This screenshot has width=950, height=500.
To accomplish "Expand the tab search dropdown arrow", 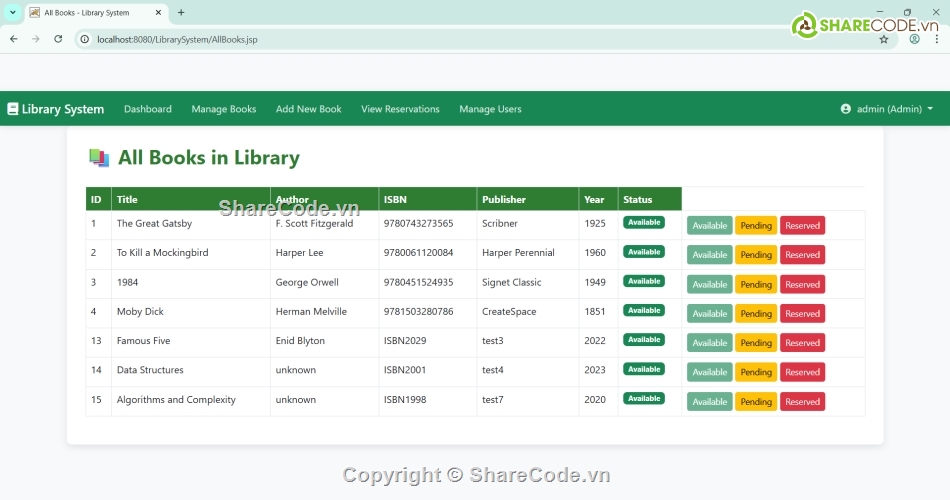I will [x=12, y=13].
